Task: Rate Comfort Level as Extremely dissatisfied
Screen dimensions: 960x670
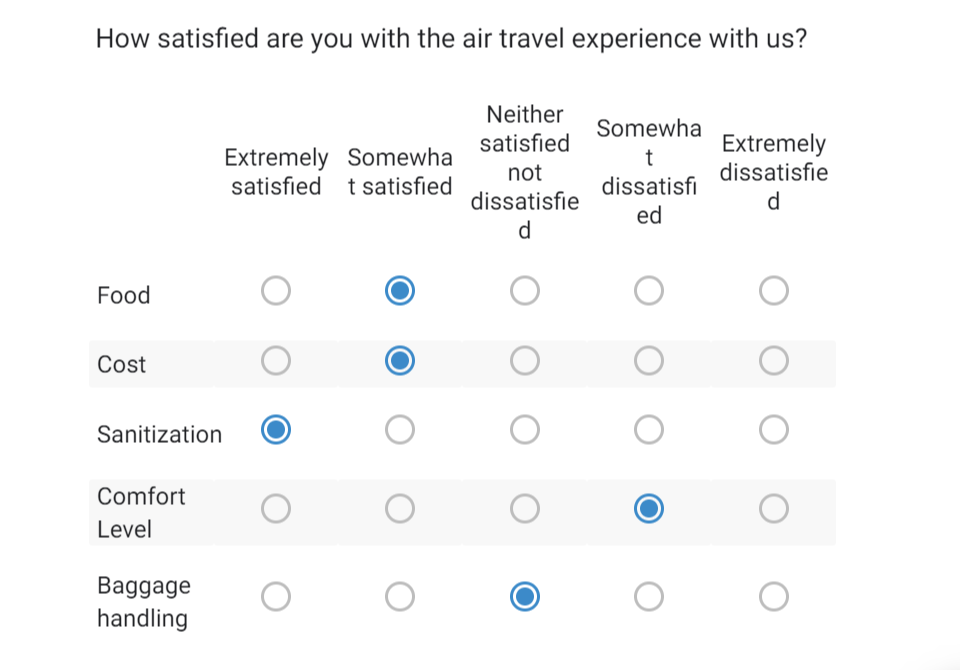Action: [x=773, y=509]
